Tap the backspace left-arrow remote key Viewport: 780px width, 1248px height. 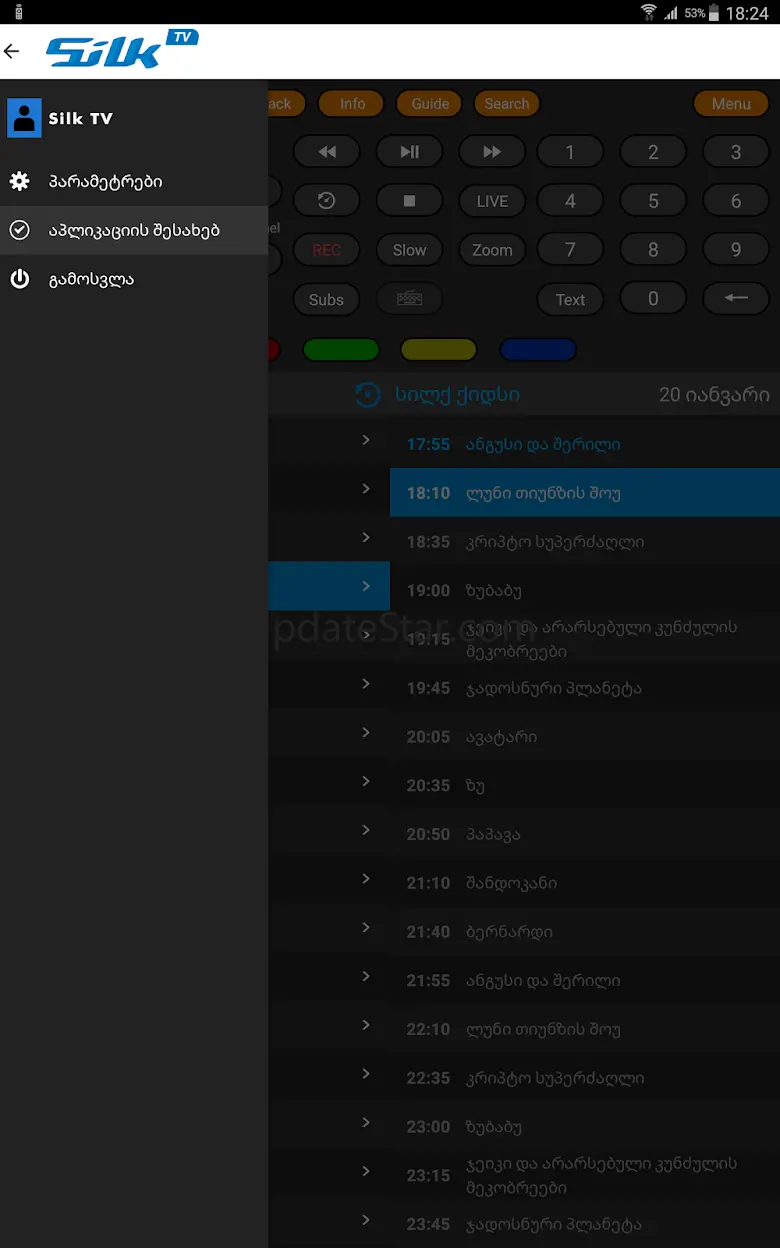click(736, 298)
